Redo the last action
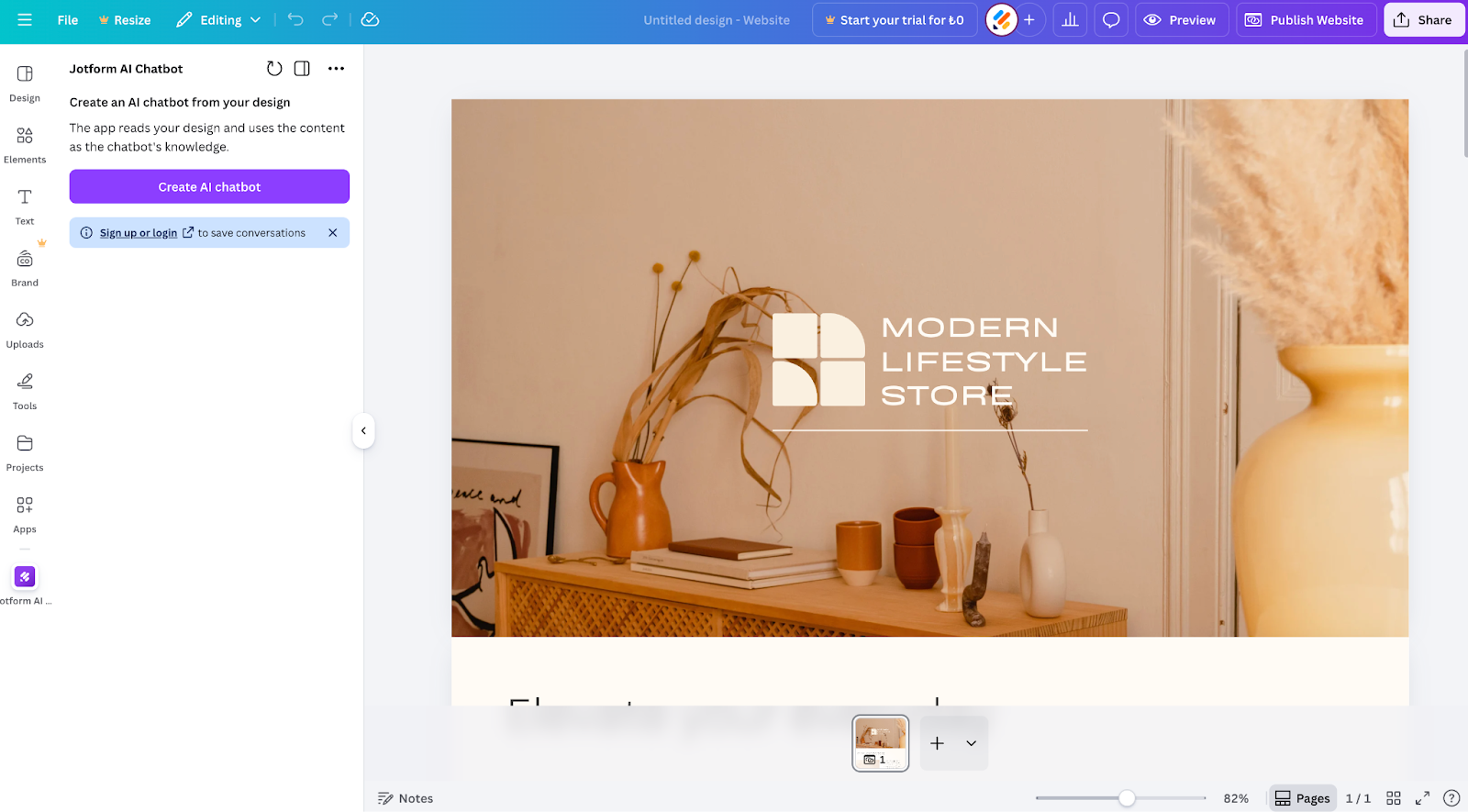1468x812 pixels. coord(330,19)
